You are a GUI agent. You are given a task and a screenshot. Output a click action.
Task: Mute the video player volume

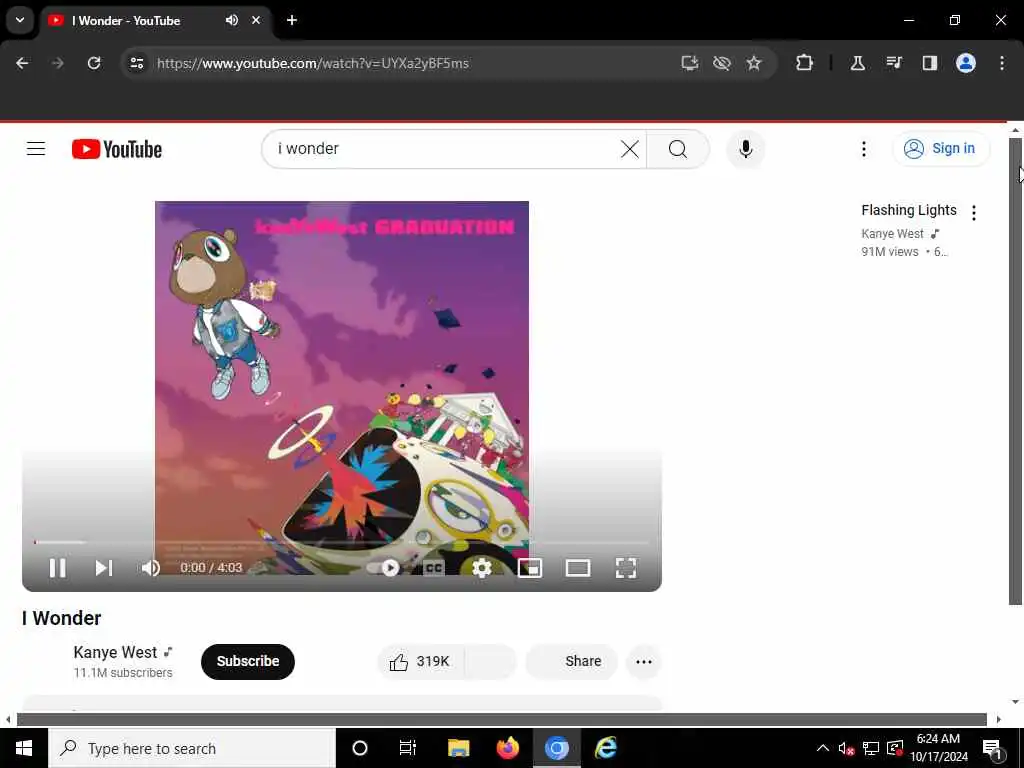click(x=150, y=568)
